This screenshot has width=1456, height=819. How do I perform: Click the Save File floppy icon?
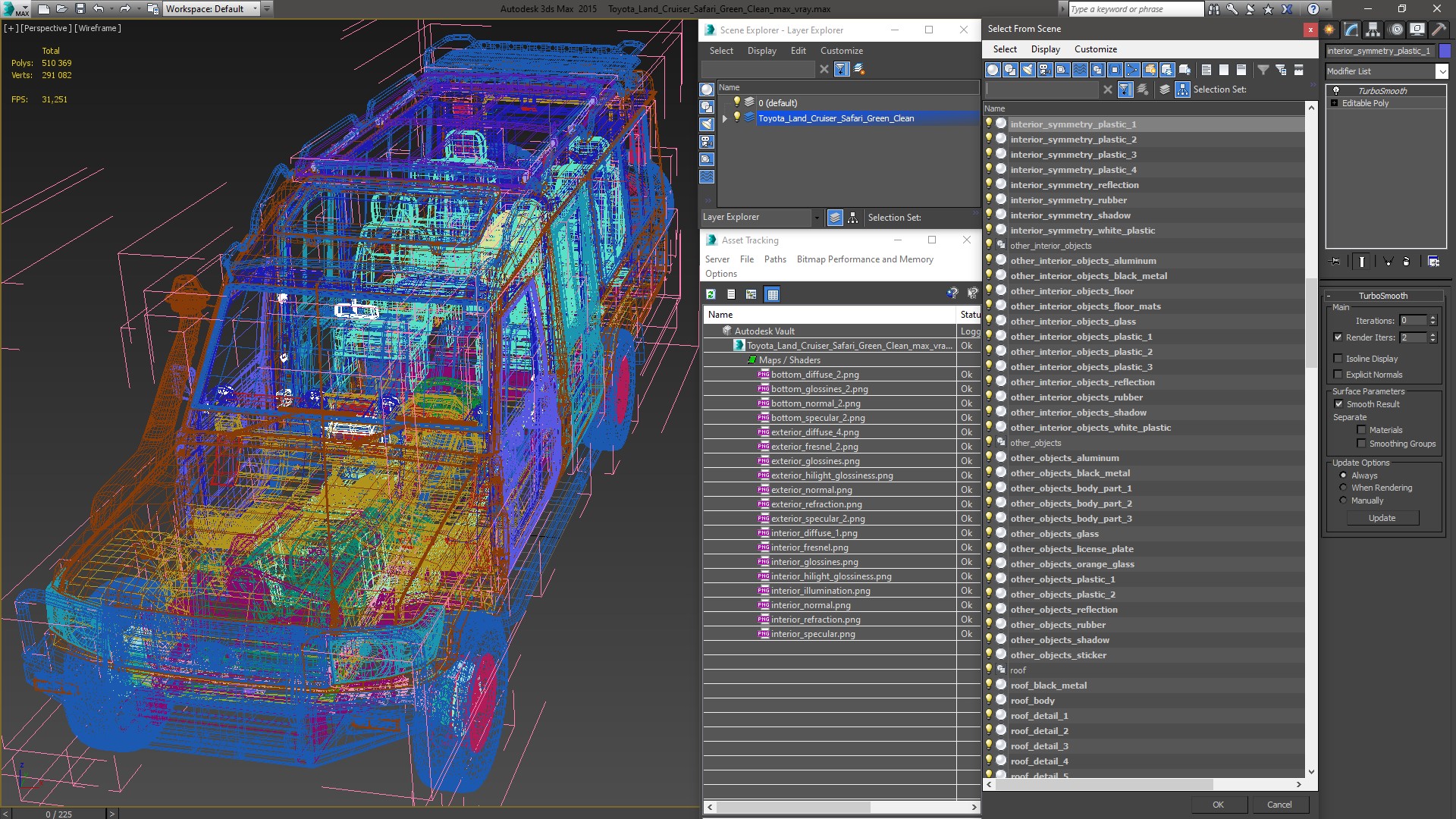80,9
